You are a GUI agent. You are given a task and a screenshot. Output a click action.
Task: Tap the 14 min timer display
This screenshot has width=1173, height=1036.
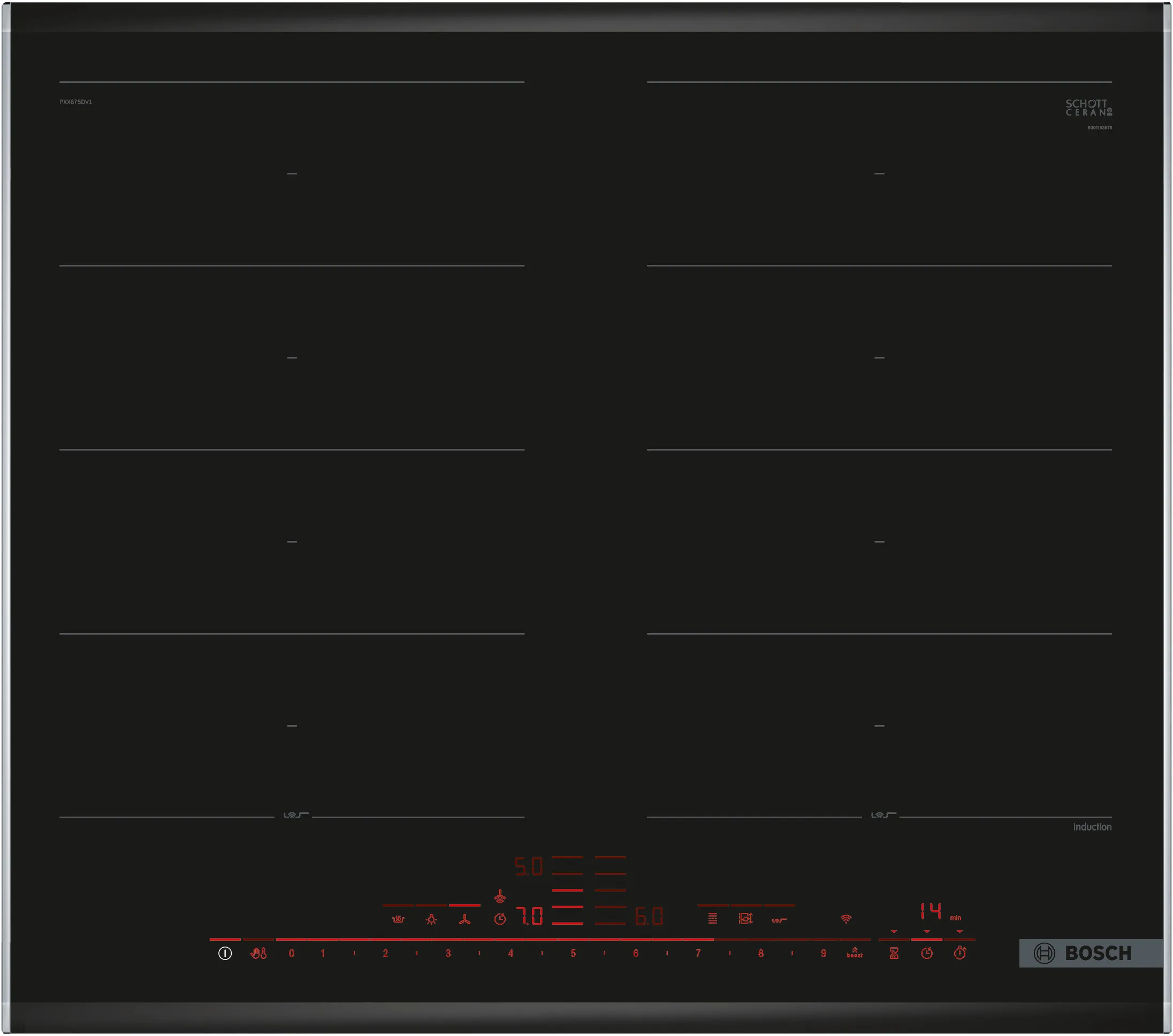931,911
